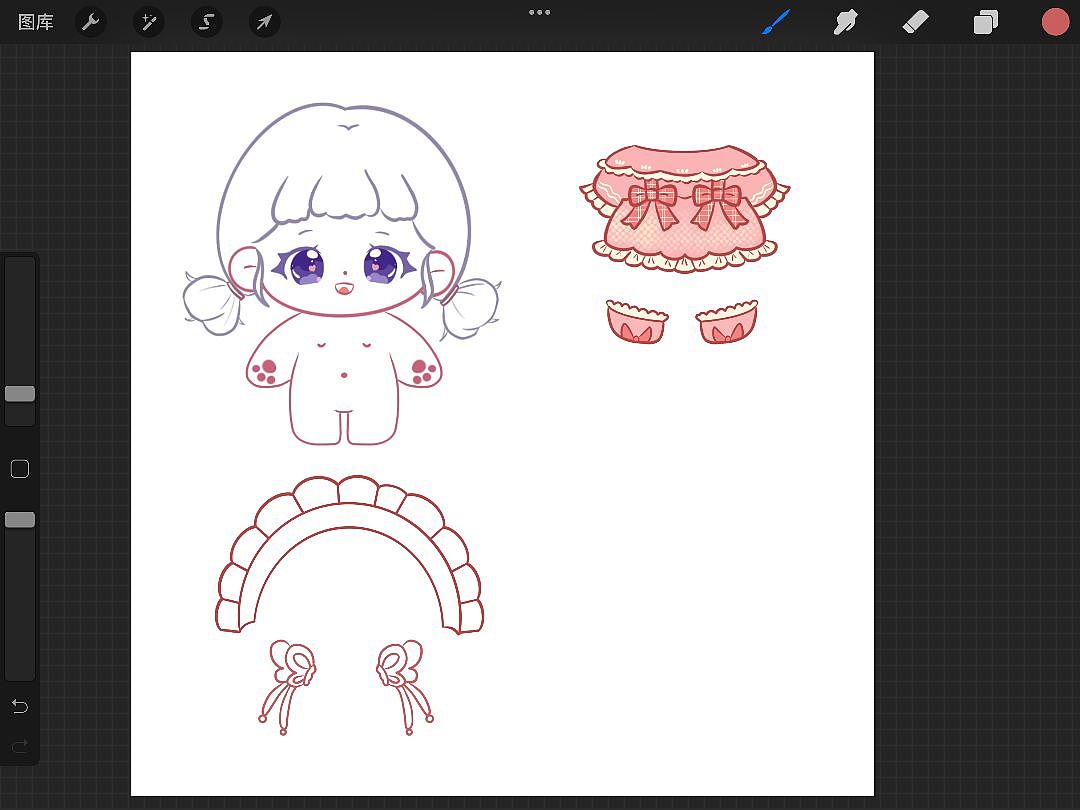Open the 图库 gallery
This screenshot has width=1080, height=810.
click(35, 22)
